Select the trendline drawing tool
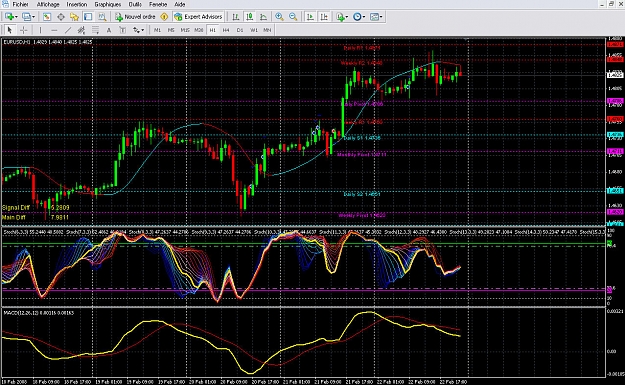625x385 pixels. point(68,30)
